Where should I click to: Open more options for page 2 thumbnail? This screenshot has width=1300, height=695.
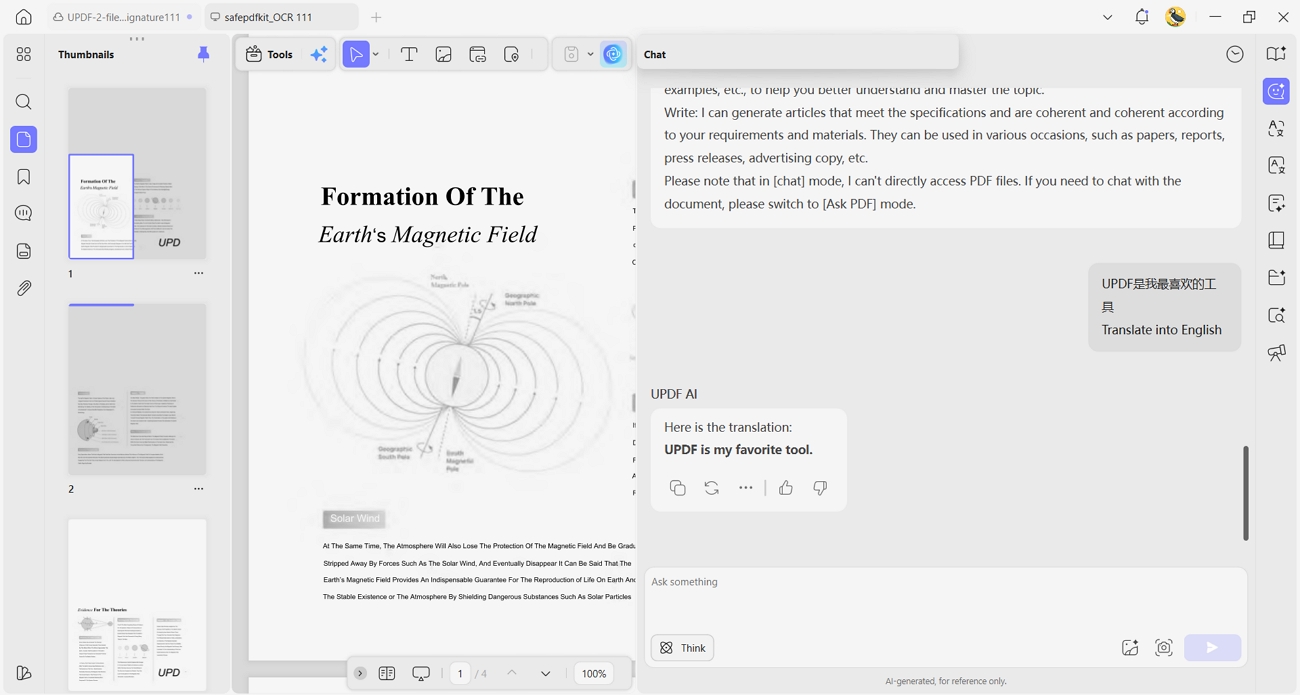tap(198, 489)
